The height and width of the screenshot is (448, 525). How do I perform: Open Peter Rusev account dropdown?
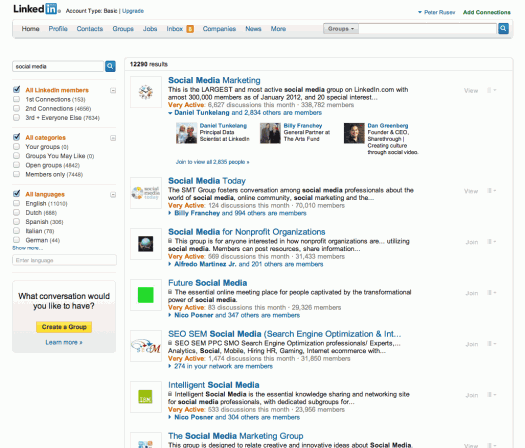(437, 12)
